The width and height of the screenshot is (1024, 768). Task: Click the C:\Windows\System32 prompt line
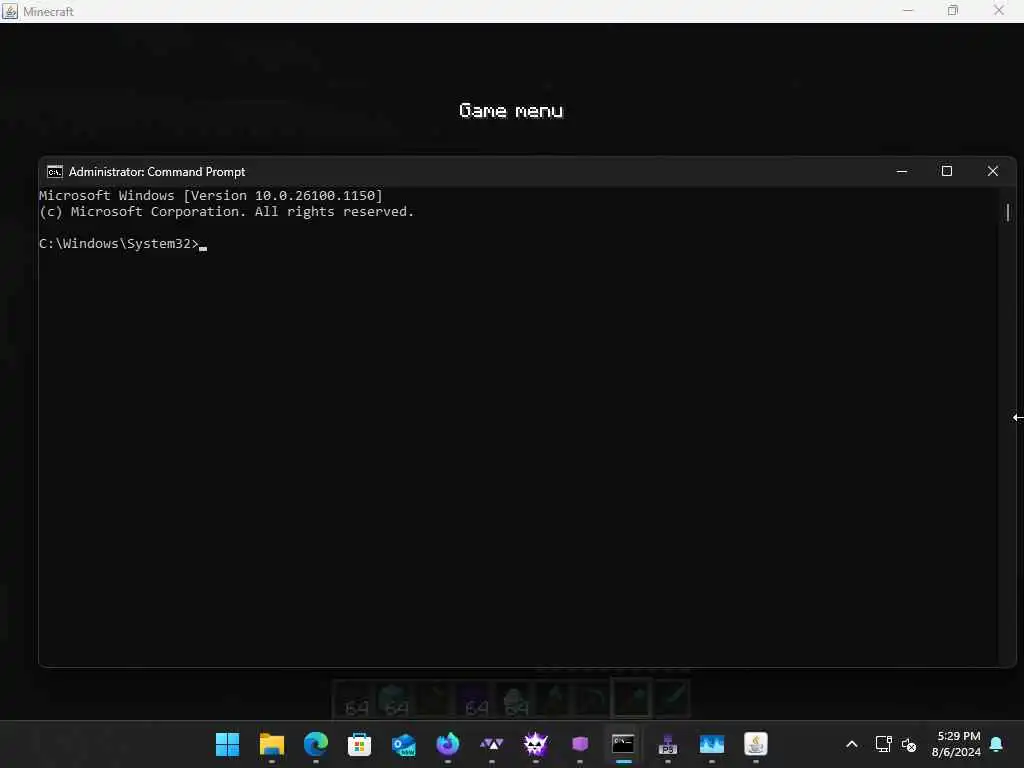(x=123, y=244)
